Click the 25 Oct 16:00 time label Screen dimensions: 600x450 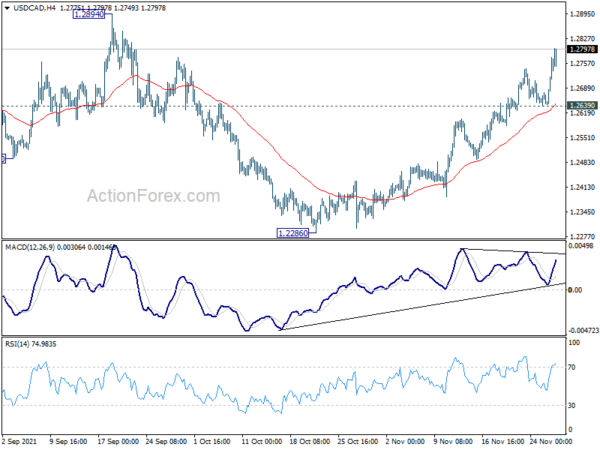pos(358,442)
